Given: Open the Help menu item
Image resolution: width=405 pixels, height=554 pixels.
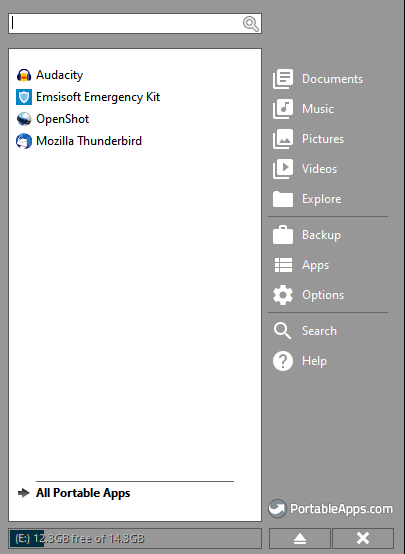Looking at the screenshot, I should point(300,361).
